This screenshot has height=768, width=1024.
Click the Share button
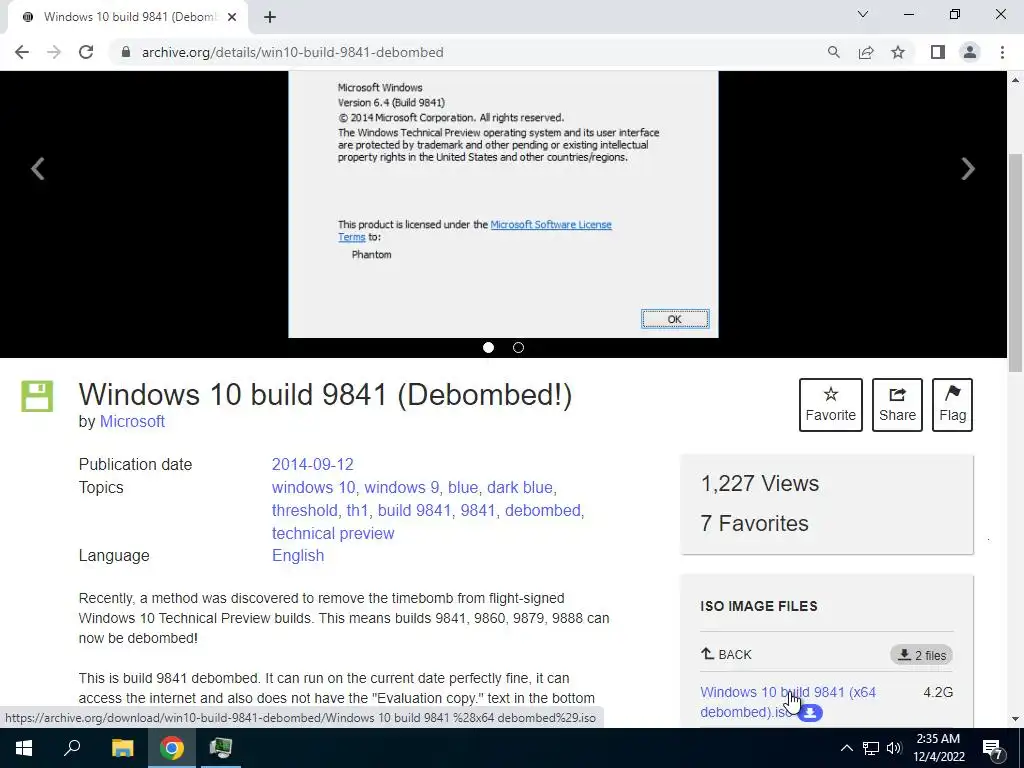pyautogui.click(x=897, y=405)
